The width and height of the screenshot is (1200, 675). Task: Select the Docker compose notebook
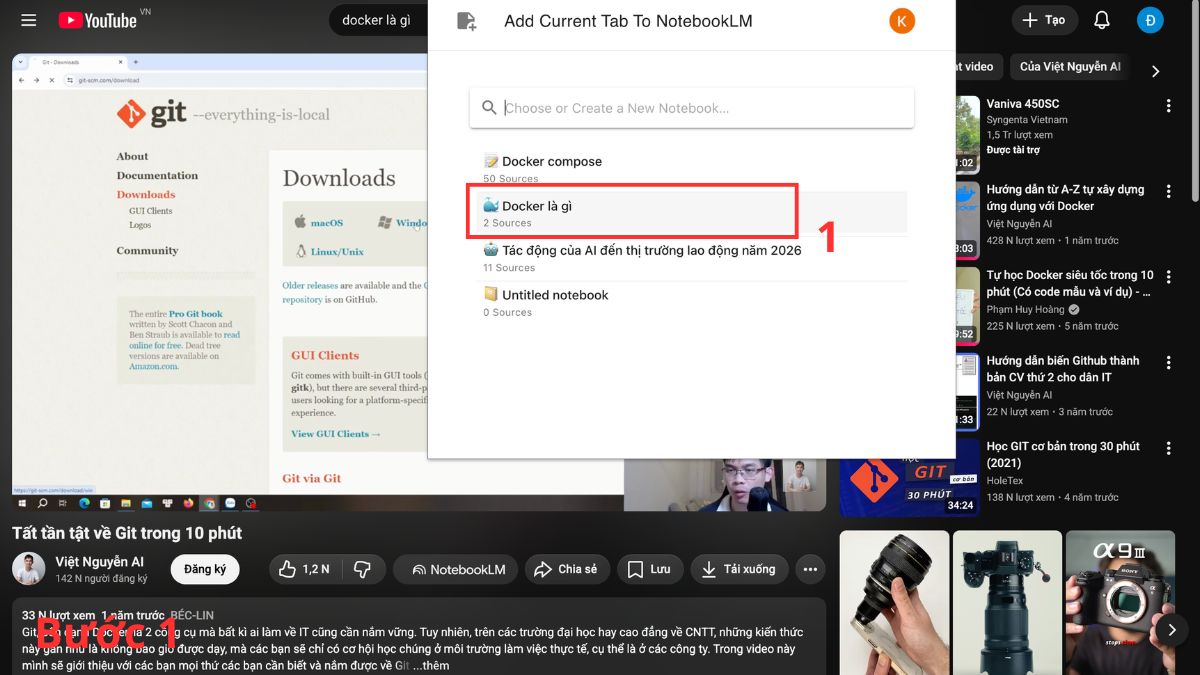[x=692, y=169]
